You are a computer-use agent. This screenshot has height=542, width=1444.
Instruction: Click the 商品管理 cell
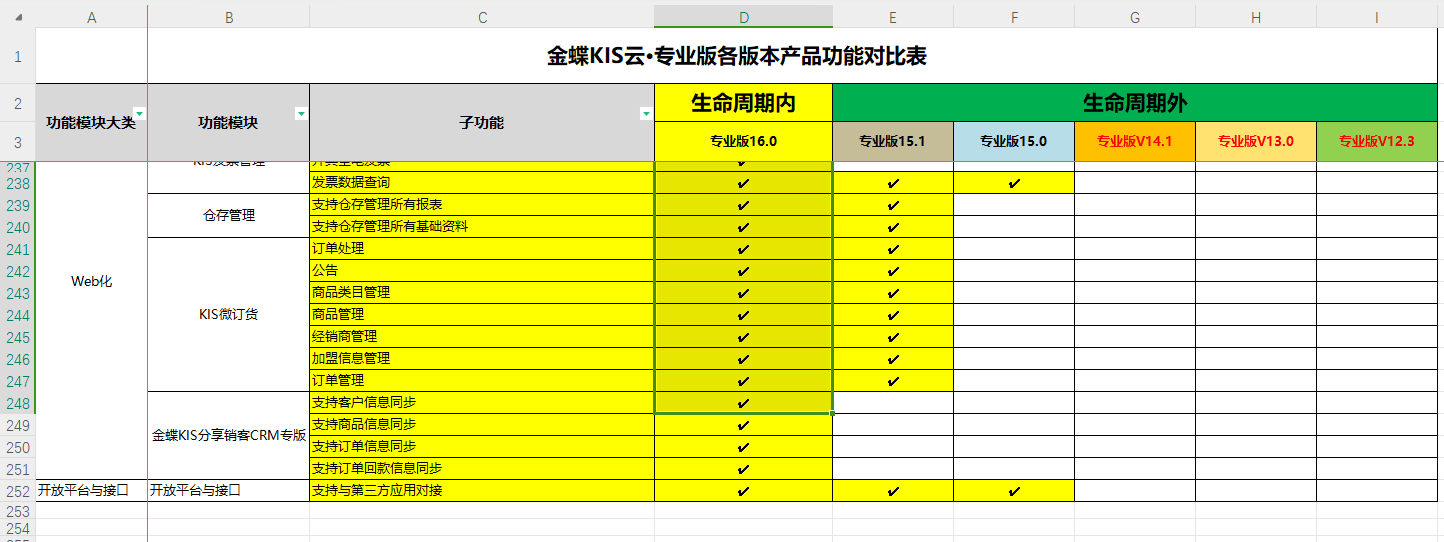482,315
